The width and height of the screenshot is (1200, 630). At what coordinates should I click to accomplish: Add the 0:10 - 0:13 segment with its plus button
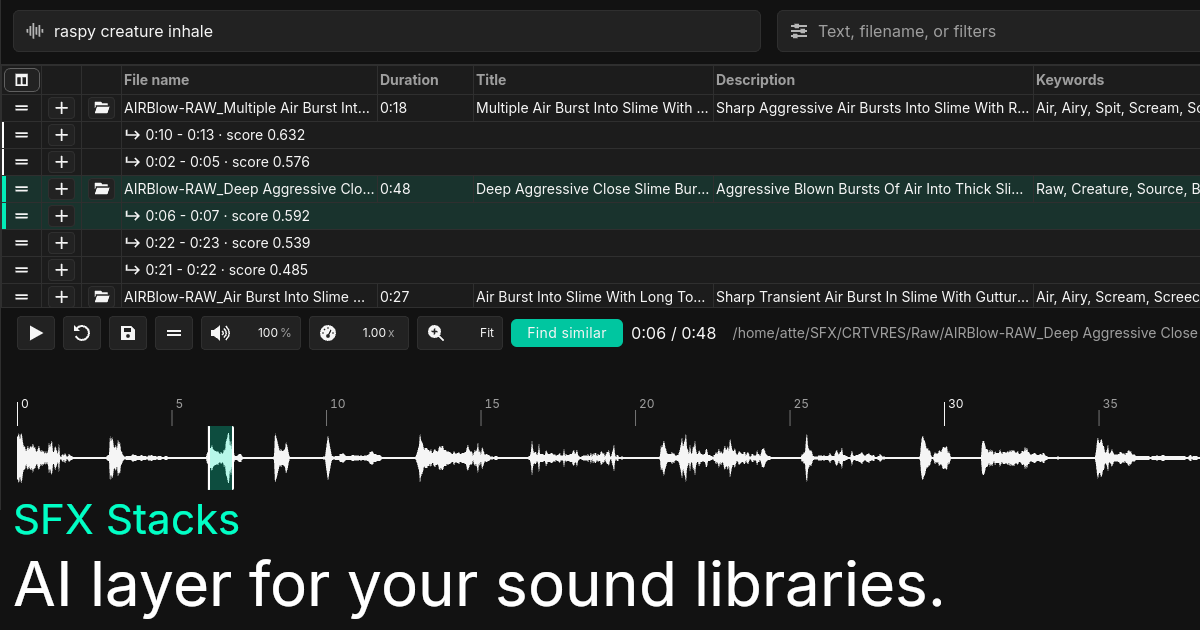[61, 135]
